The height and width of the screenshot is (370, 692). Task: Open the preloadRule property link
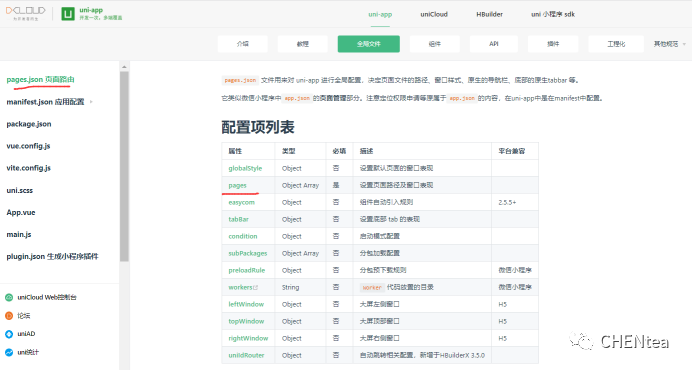pyautogui.click(x=247, y=270)
